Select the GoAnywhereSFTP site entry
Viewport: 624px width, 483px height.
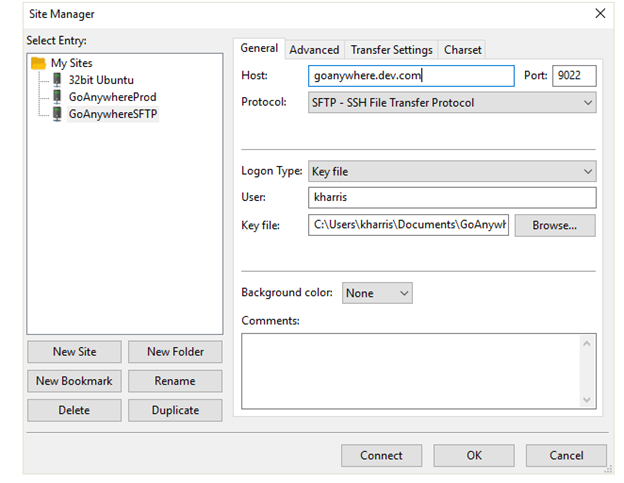point(113,114)
